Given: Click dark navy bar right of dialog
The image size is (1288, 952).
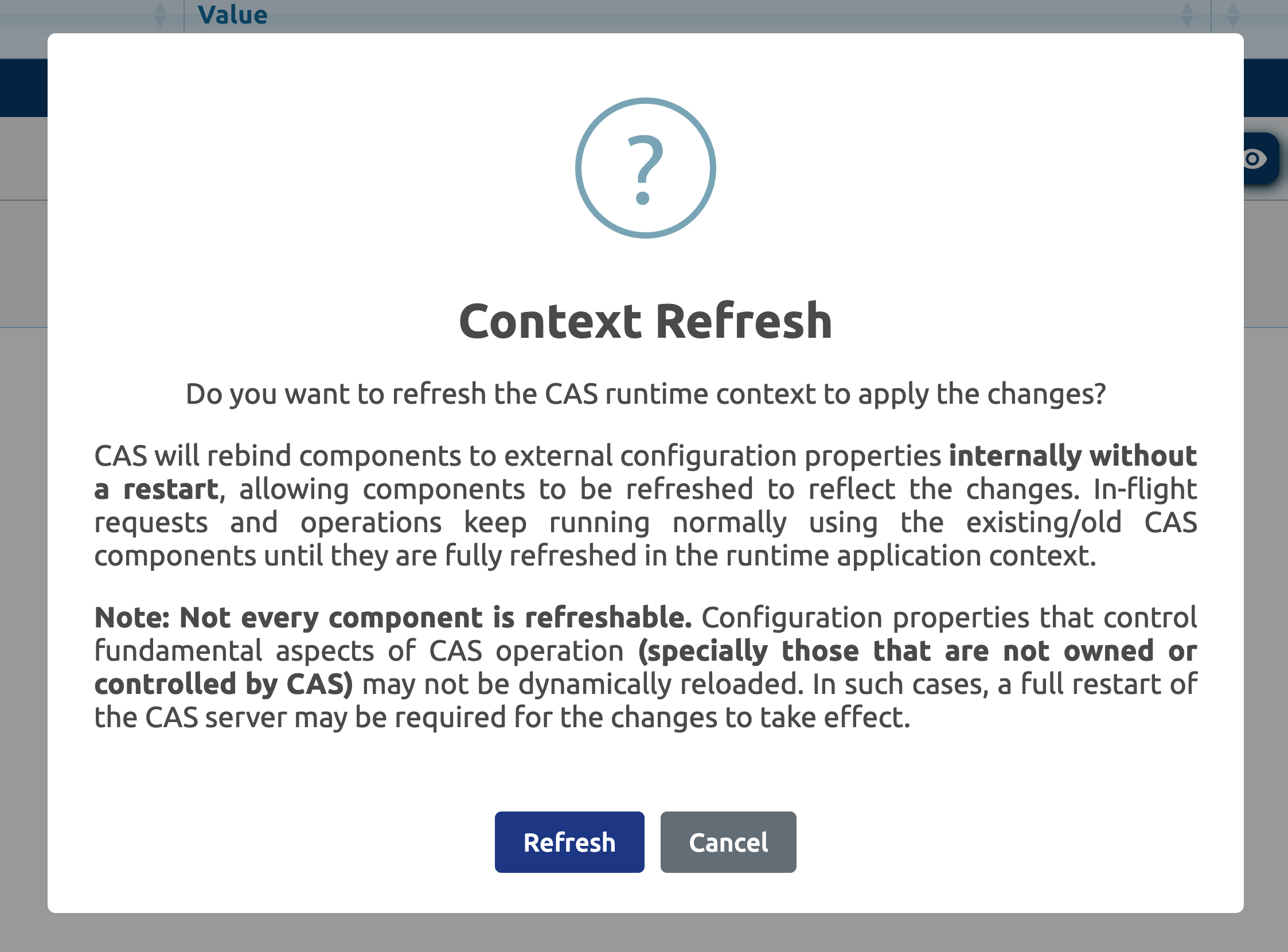Looking at the screenshot, I should coord(1266,88).
